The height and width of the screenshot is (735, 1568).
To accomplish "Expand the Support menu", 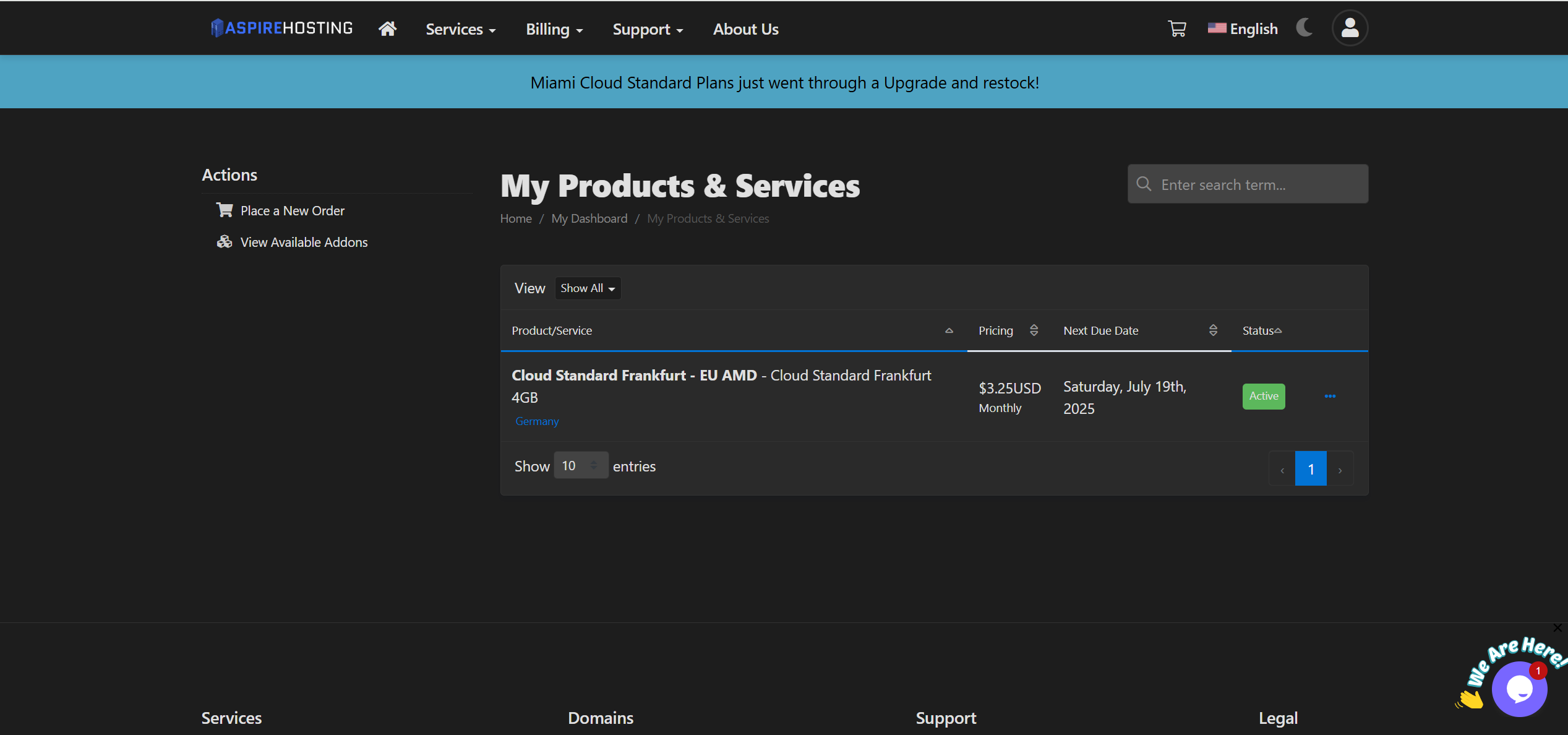I will click(x=648, y=29).
